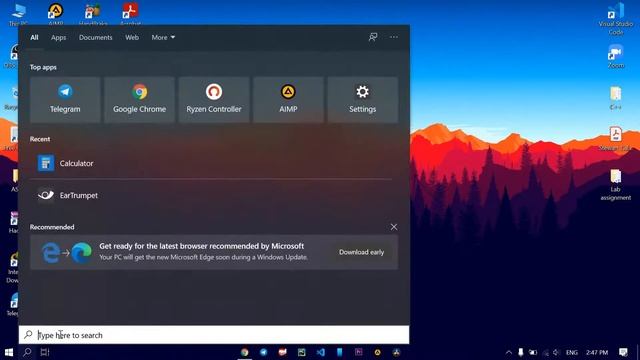
Task: Select the AIMP desktop shortcut
Action: click(x=56, y=13)
